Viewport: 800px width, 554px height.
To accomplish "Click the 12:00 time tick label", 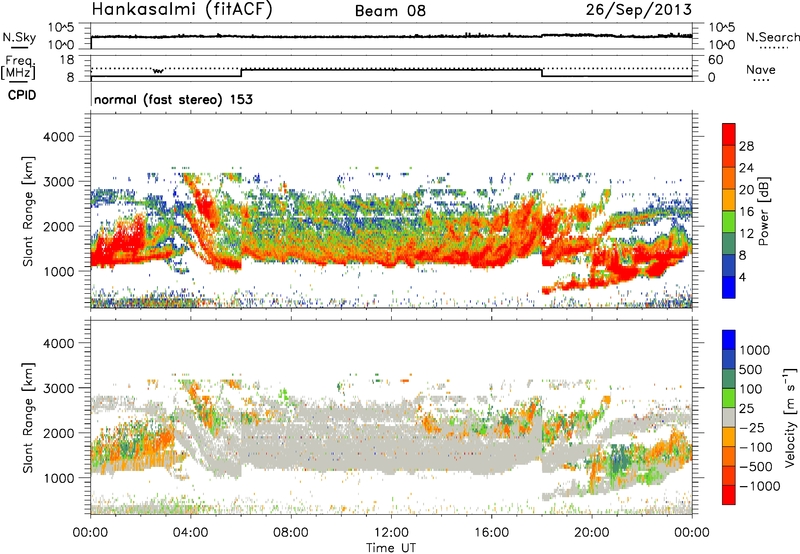I will (391, 533).
